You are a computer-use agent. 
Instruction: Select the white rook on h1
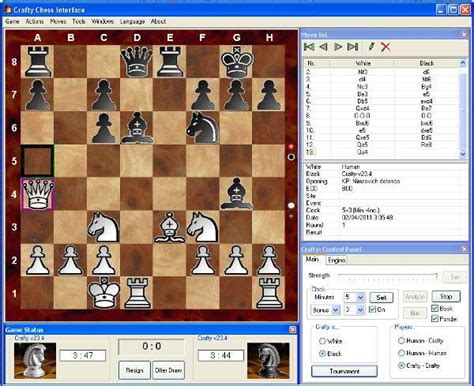[x=269, y=293]
